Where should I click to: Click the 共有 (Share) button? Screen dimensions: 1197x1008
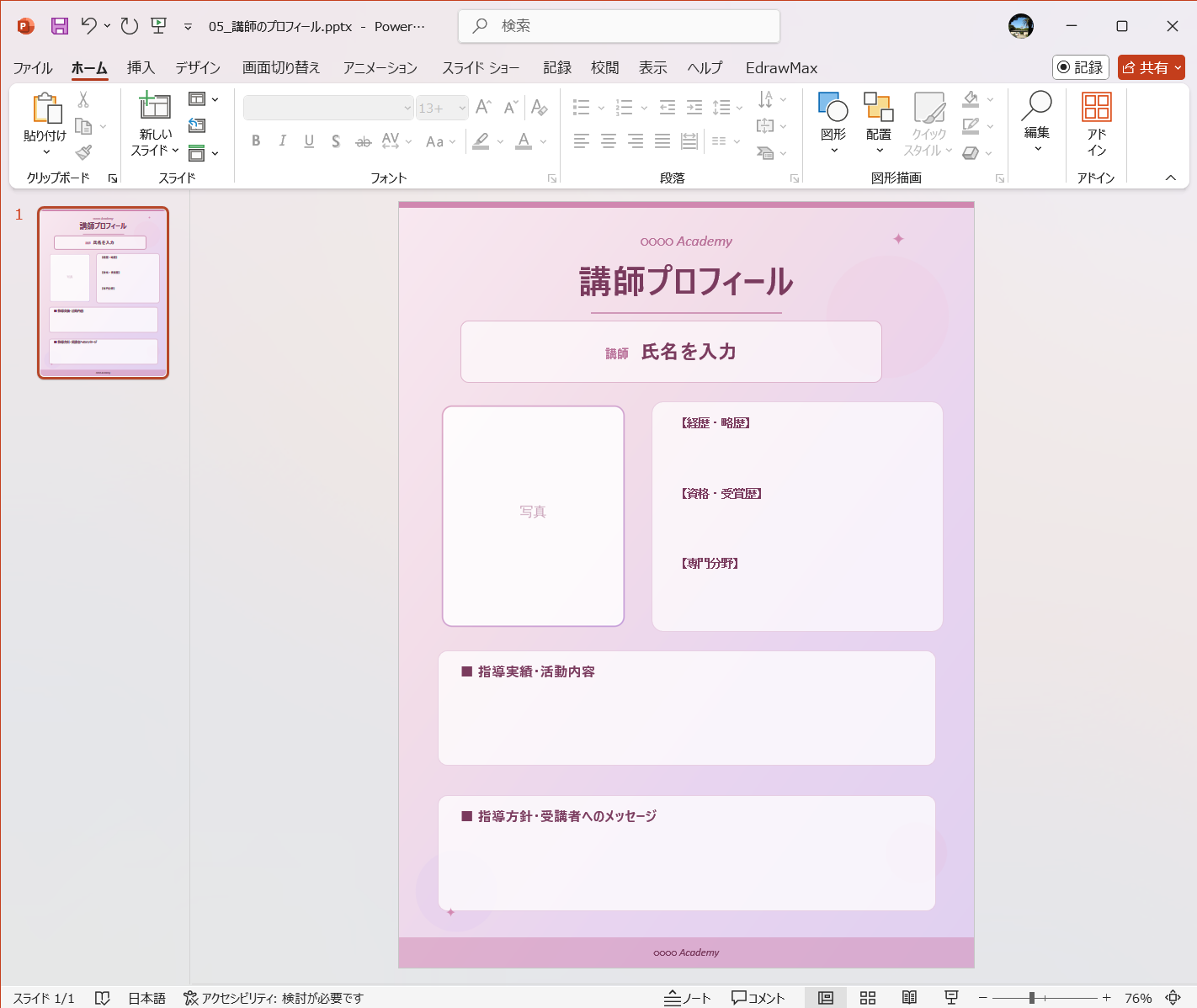(1152, 67)
